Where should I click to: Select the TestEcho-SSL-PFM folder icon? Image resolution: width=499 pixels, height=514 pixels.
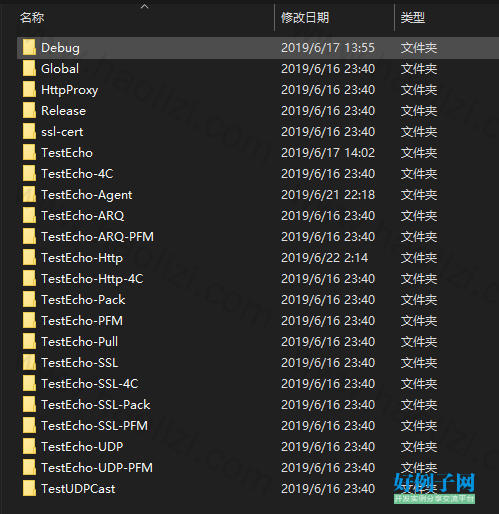tap(29, 426)
